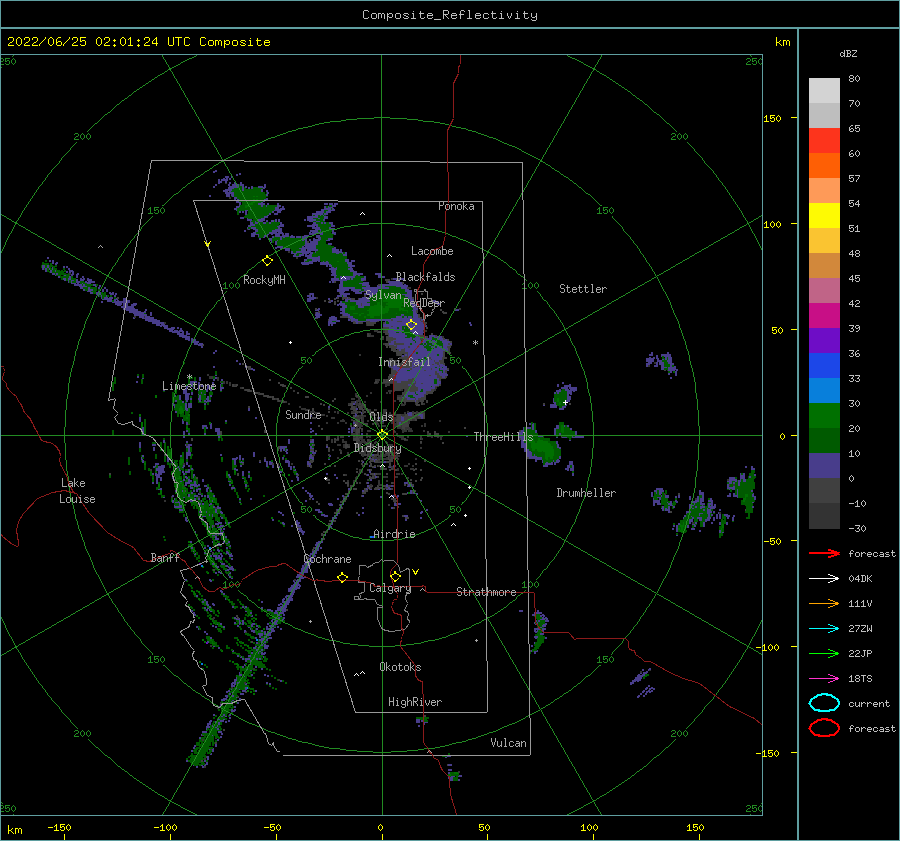Click the RedDeer city label
The height and width of the screenshot is (841, 900).
pyautogui.click(x=424, y=303)
